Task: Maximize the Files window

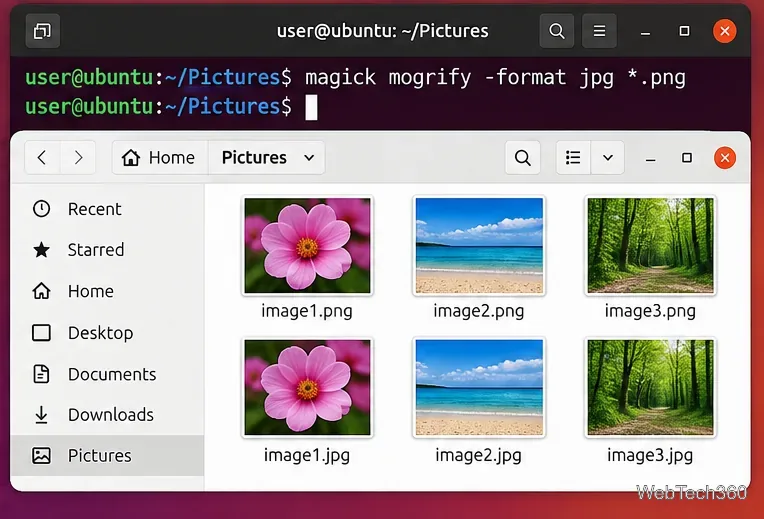Action: click(687, 157)
